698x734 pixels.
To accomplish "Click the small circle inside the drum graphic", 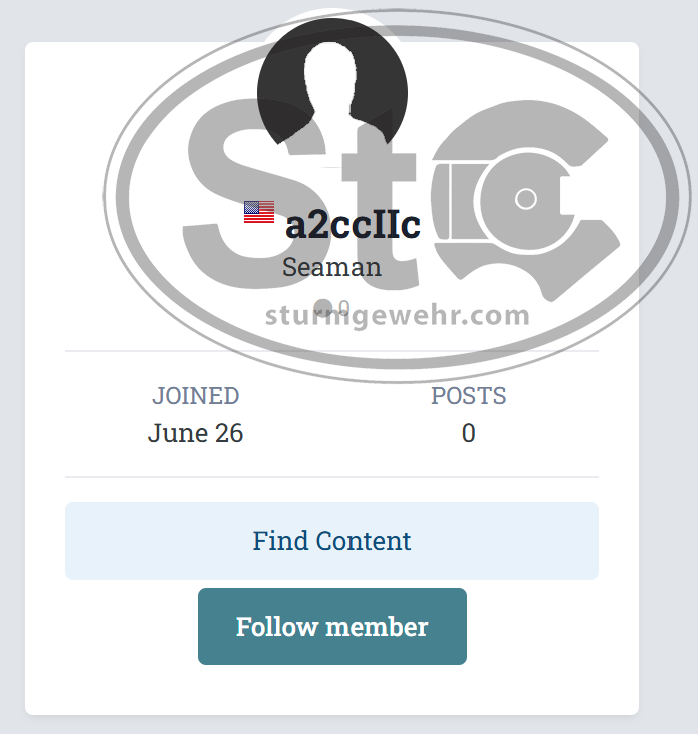I will 525,199.
